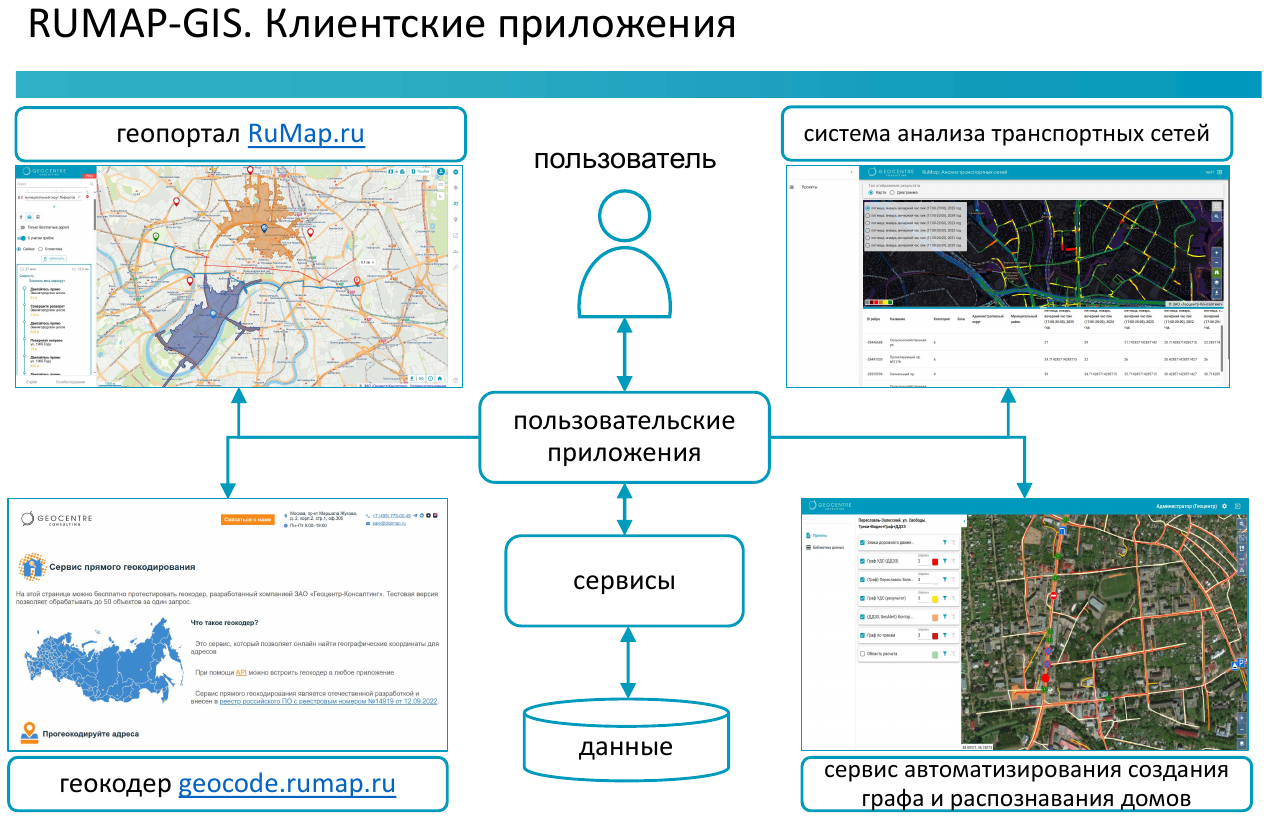Click the 'Название' column header in the transport table

[897, 319]
